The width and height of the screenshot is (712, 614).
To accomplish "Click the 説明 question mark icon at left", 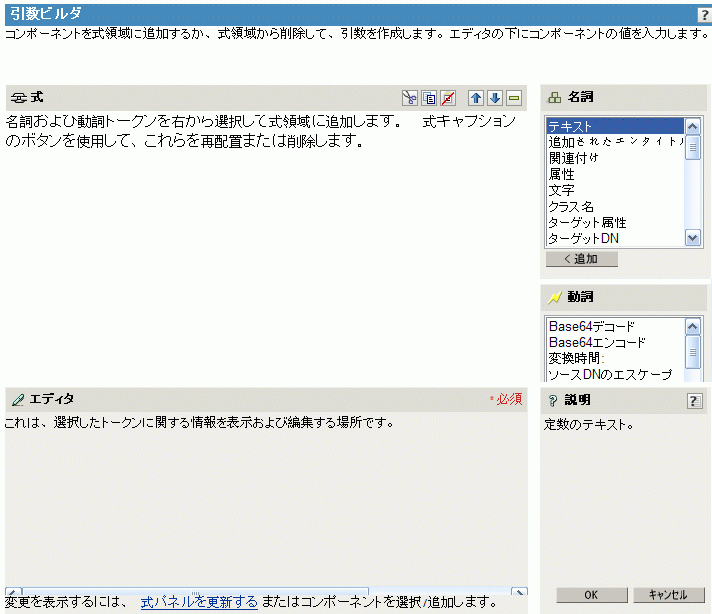I will point(553,401).
